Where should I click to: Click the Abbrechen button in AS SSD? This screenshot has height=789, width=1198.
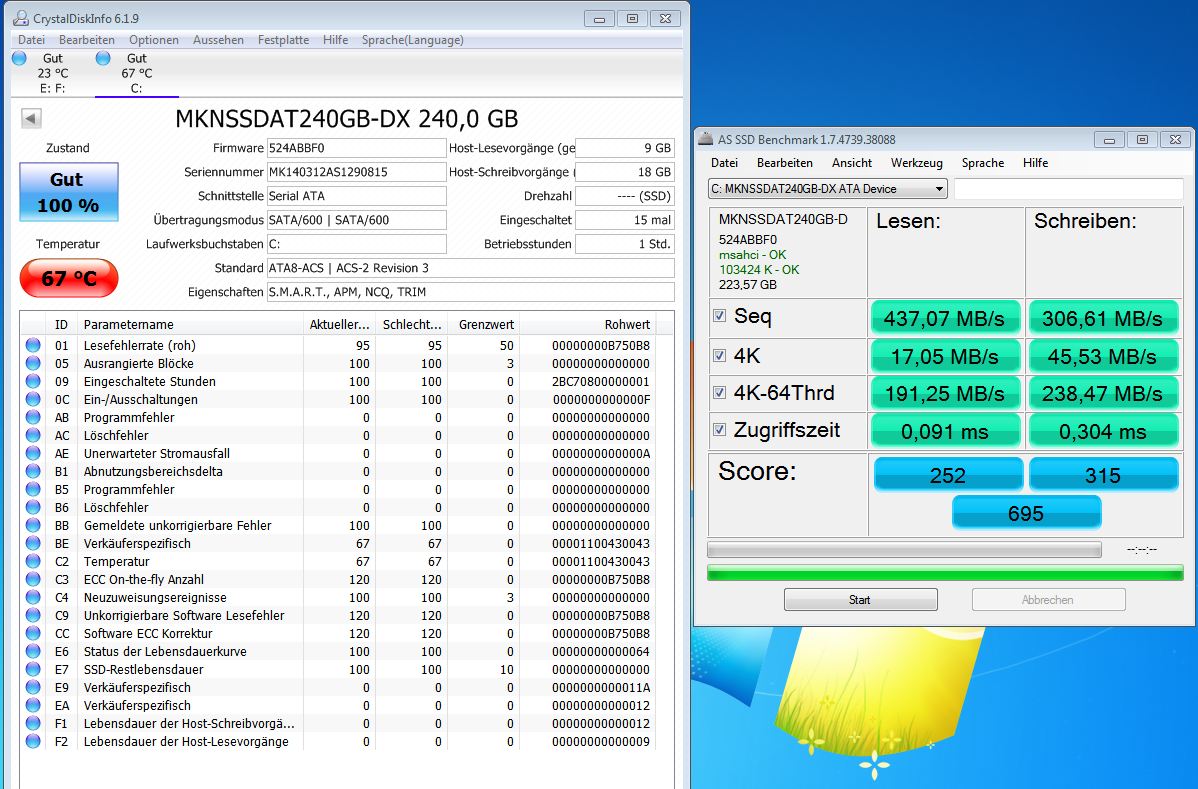(x=1048, y=600)
